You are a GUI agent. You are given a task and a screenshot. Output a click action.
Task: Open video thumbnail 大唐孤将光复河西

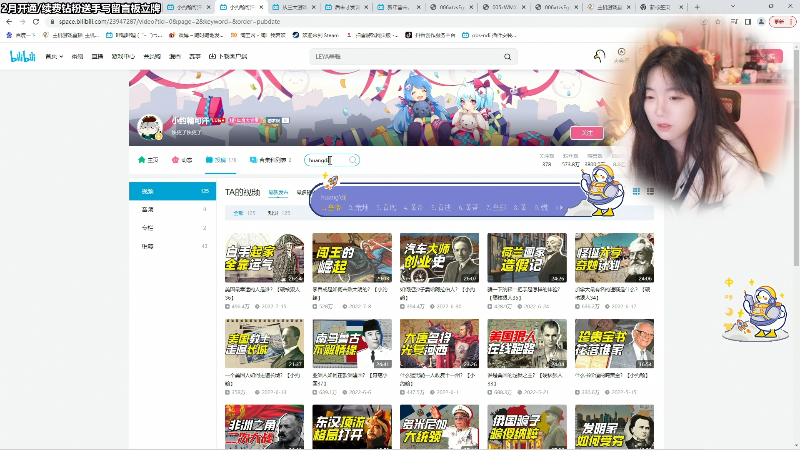click(439, 343)
